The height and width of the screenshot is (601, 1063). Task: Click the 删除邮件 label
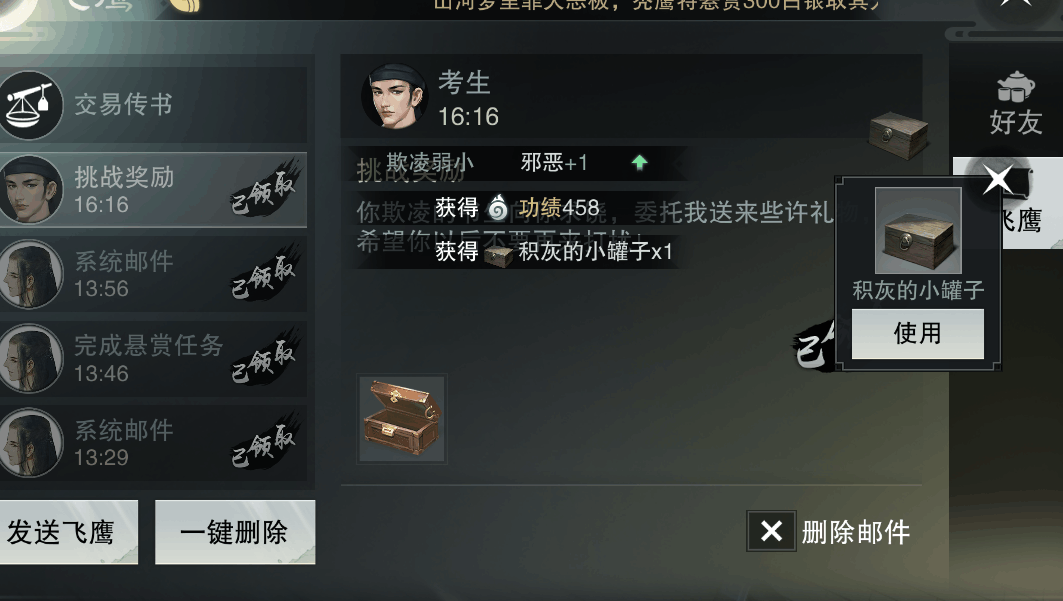856,532
